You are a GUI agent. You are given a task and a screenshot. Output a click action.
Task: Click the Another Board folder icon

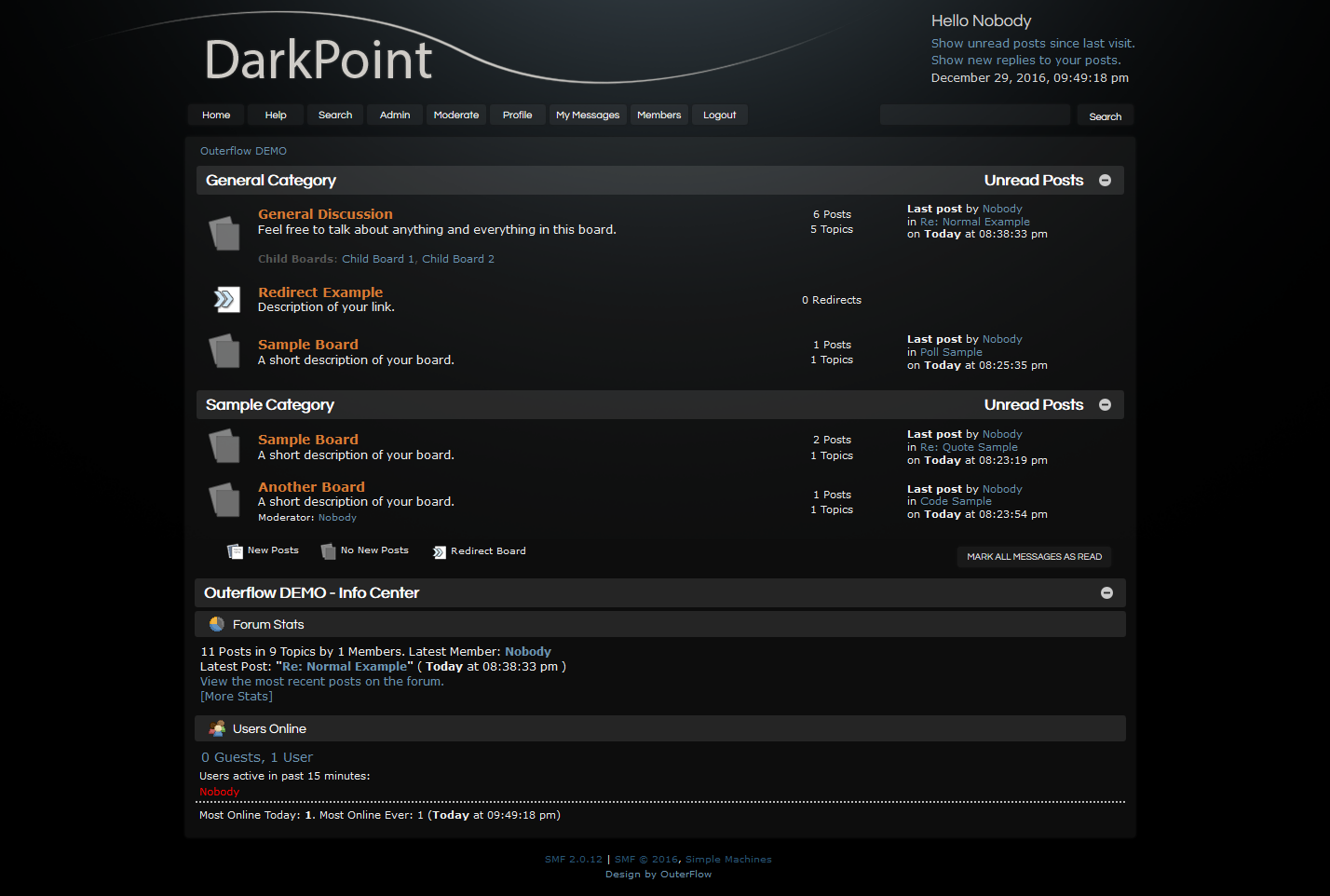point(224,499)
